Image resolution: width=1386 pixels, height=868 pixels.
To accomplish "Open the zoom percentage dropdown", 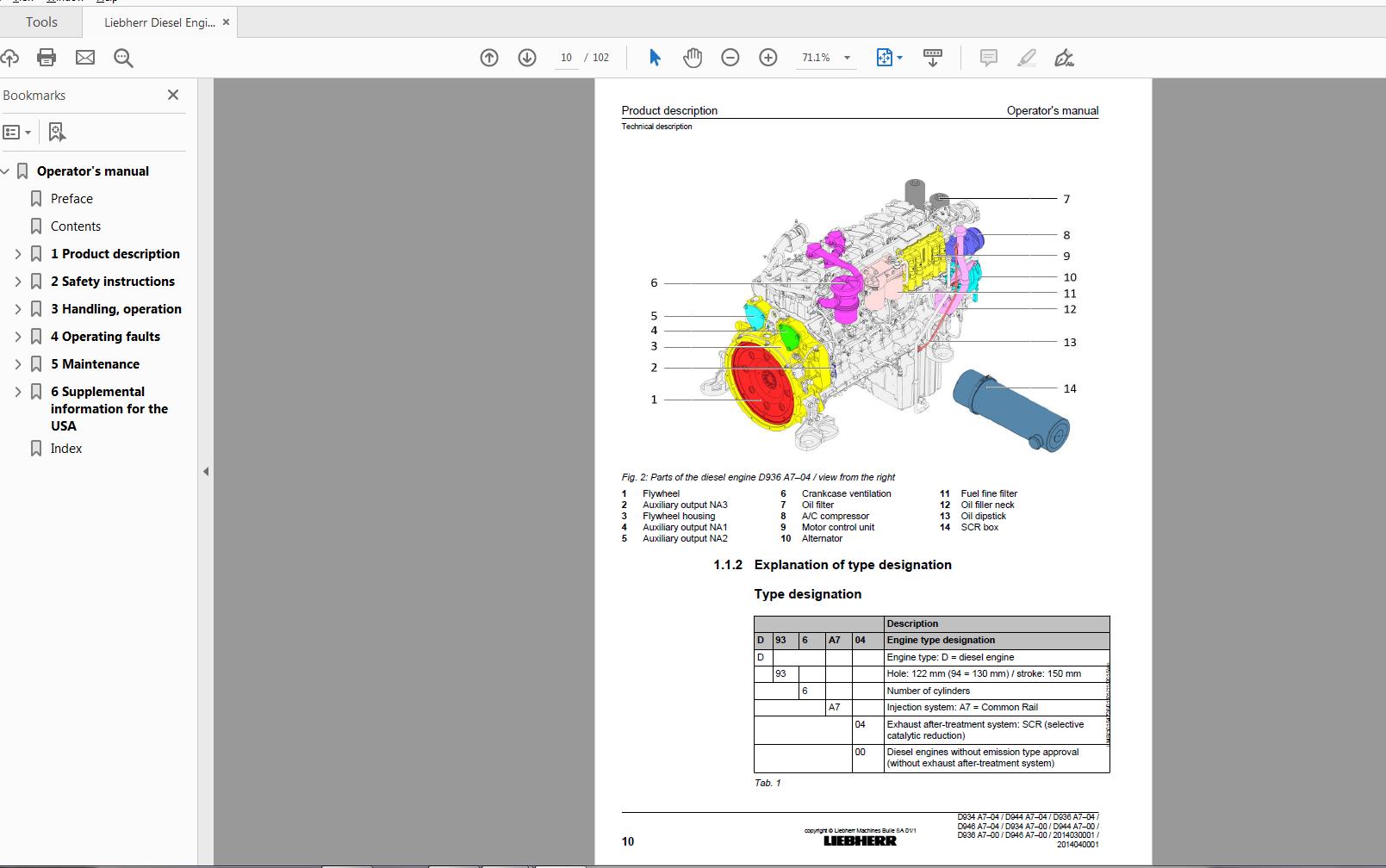I will pos(847,58).
